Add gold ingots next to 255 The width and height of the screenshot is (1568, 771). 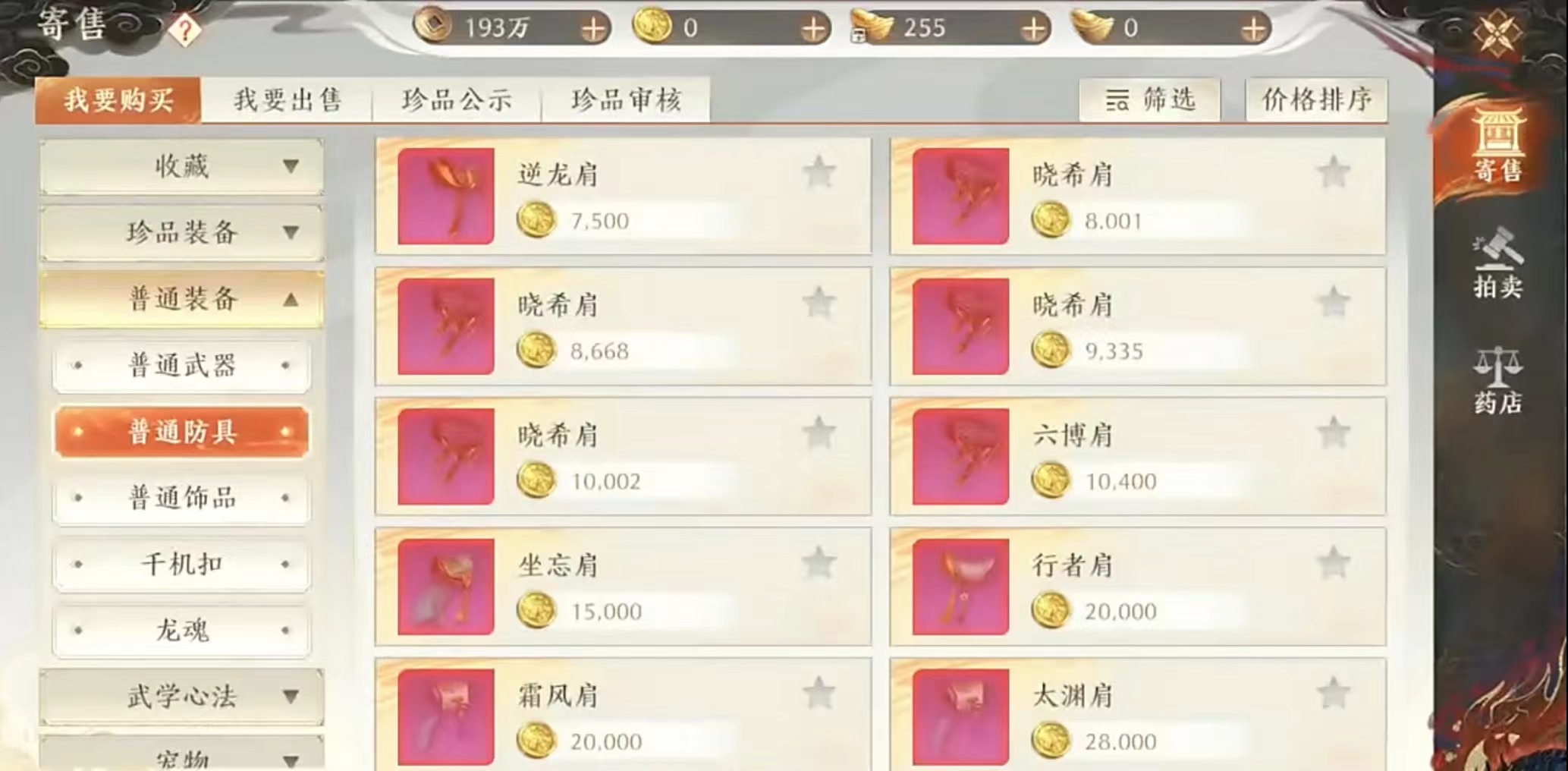[x=1032, y=29]
